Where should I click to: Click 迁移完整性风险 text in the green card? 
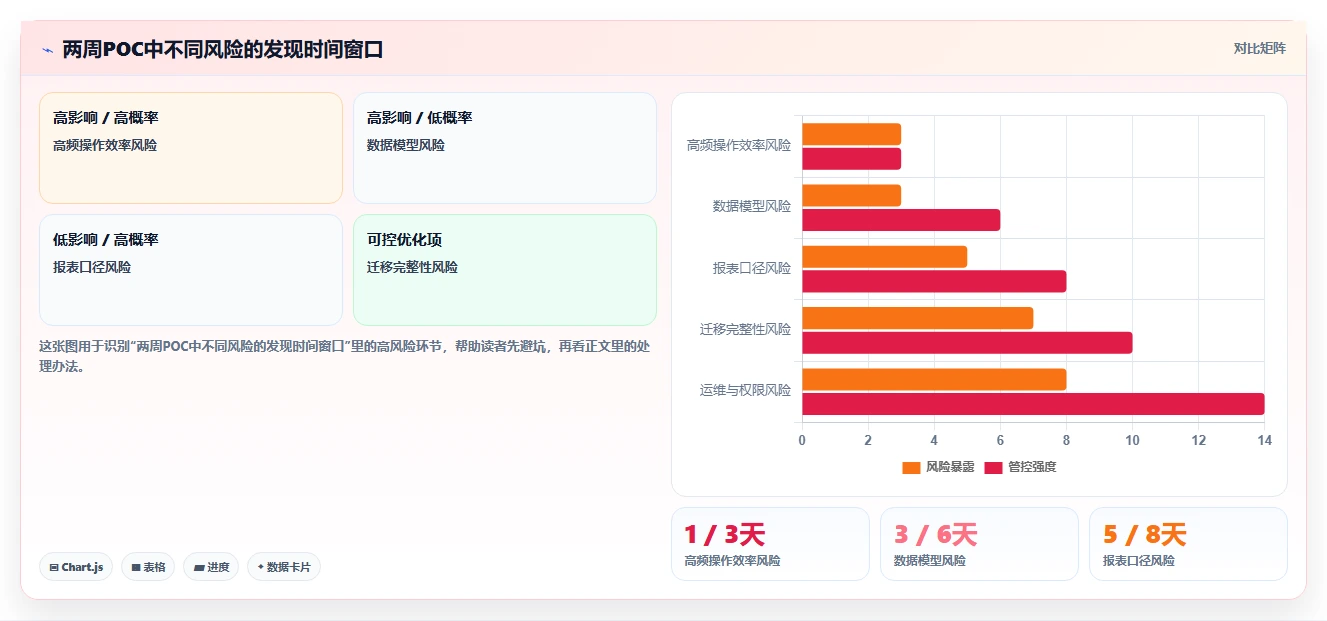[412, 267]
